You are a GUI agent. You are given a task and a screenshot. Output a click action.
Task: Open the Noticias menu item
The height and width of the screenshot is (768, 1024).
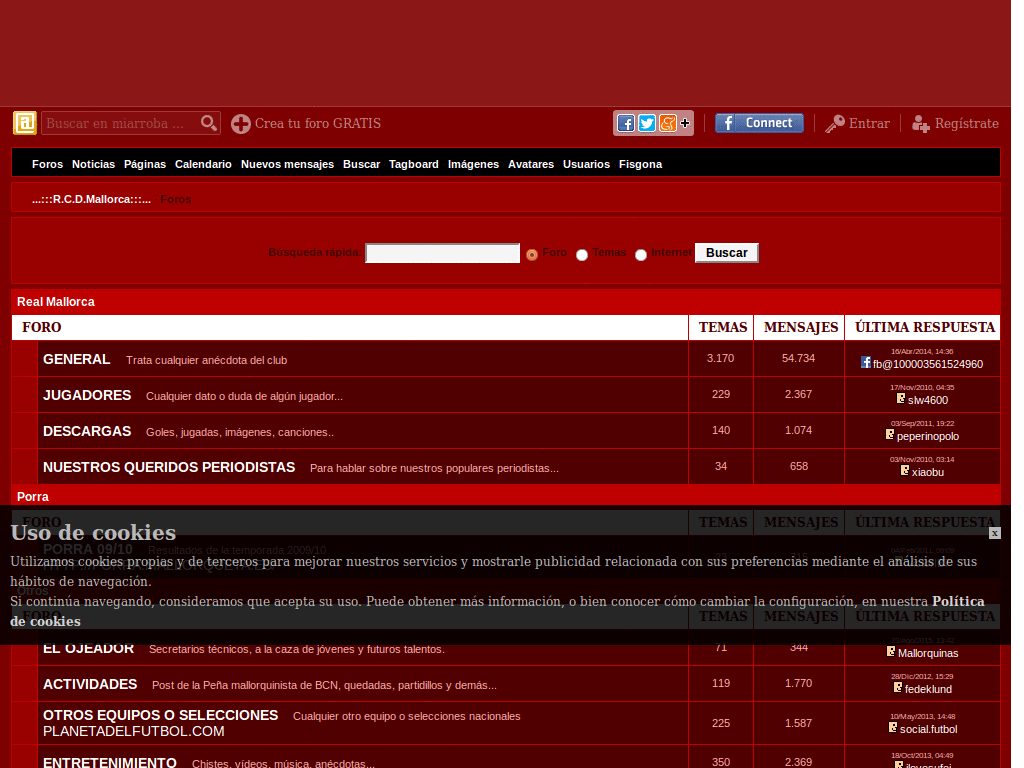[93, 164]
